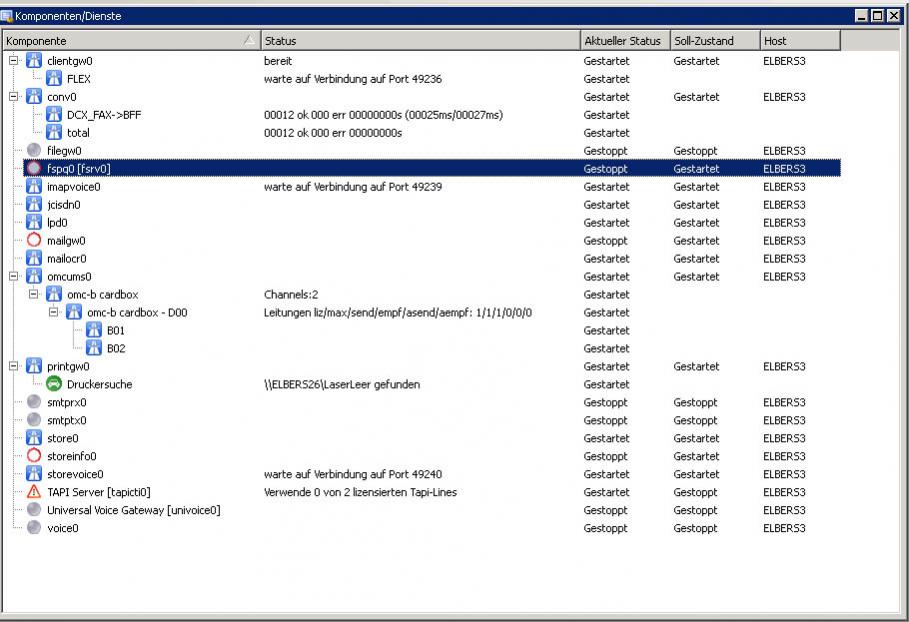This screenshot has width=909, height=622.
Task: Collapse the omcums0 tree node
Action: (x=14, y=277)
